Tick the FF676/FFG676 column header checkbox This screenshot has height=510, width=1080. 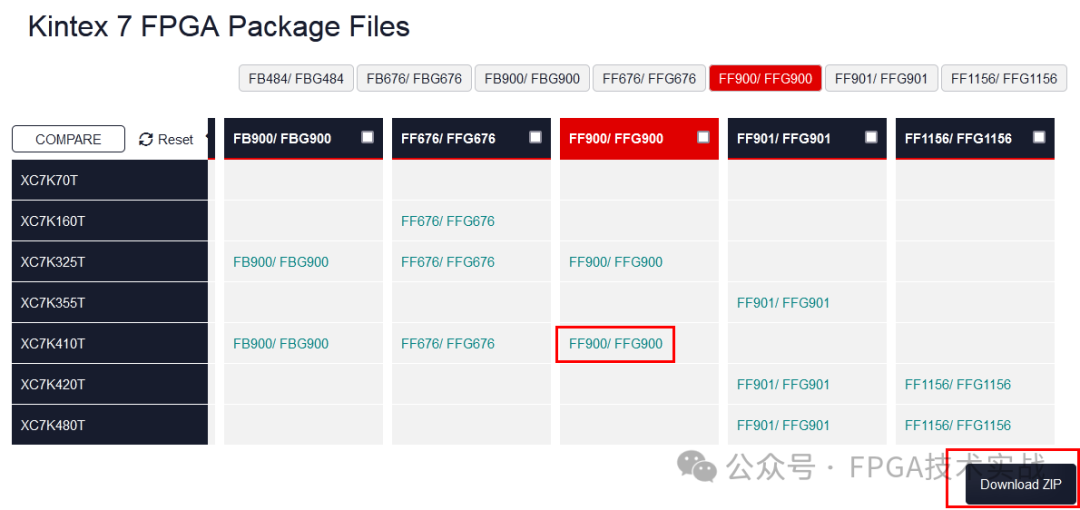pyautogui.click(x=535, y=137)
